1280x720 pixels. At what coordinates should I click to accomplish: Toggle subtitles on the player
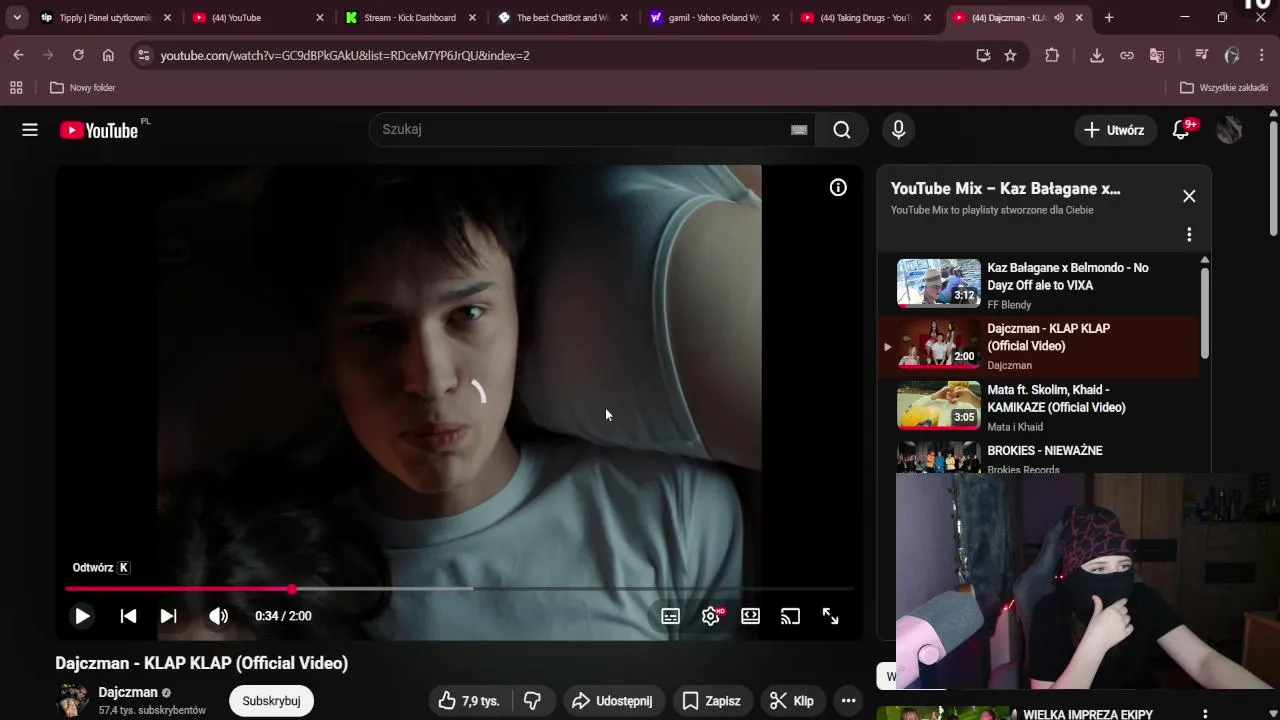point(670,616)
